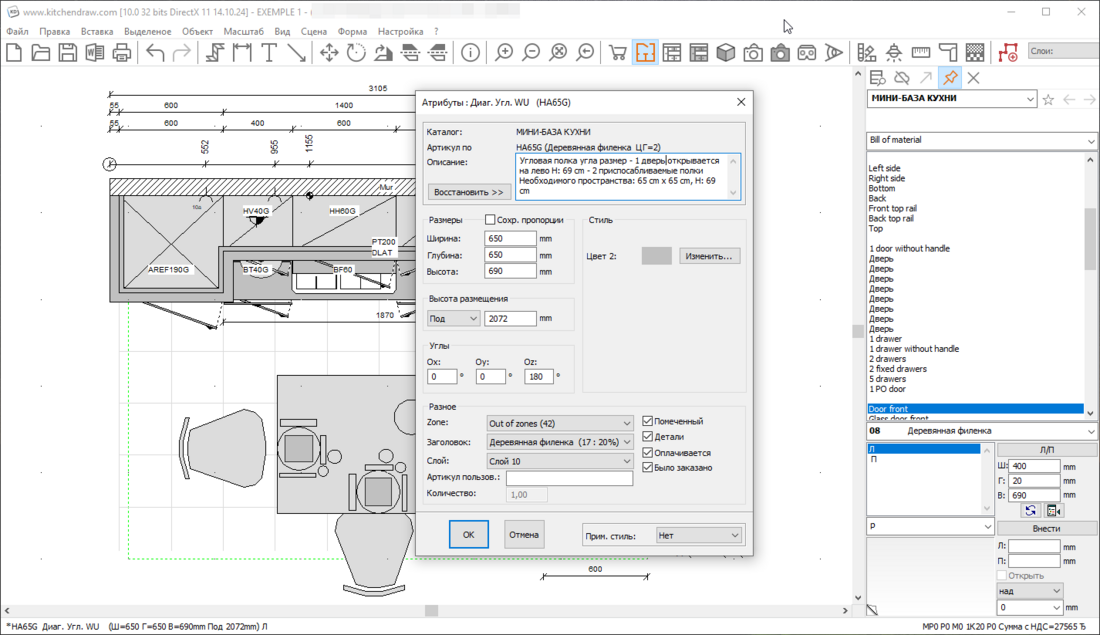Click the Oz angle field showing 180
Viewport: 1100px width, 635px height.
[538, 377]
